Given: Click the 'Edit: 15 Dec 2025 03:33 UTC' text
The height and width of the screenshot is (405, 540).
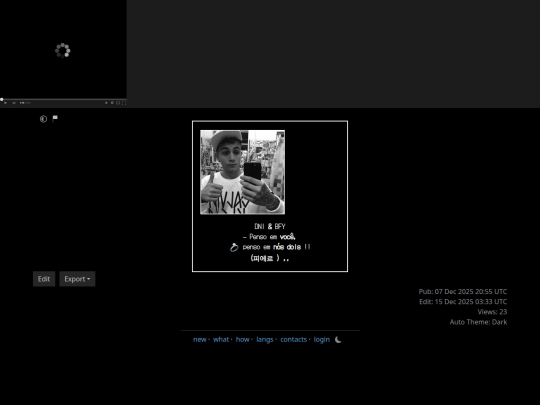Looking at the screenshot, I should [463, 302].
